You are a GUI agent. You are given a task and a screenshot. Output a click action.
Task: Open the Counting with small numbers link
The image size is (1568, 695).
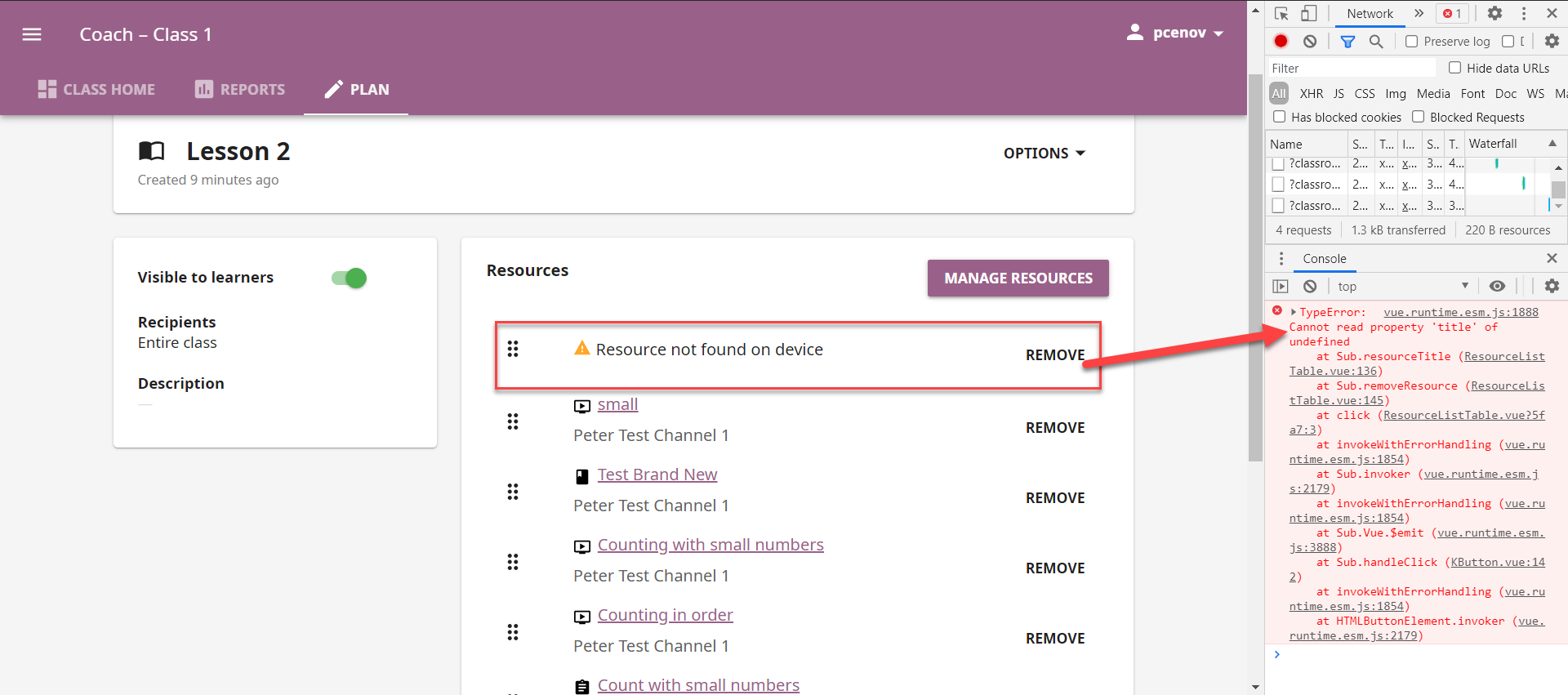[710, 545]
